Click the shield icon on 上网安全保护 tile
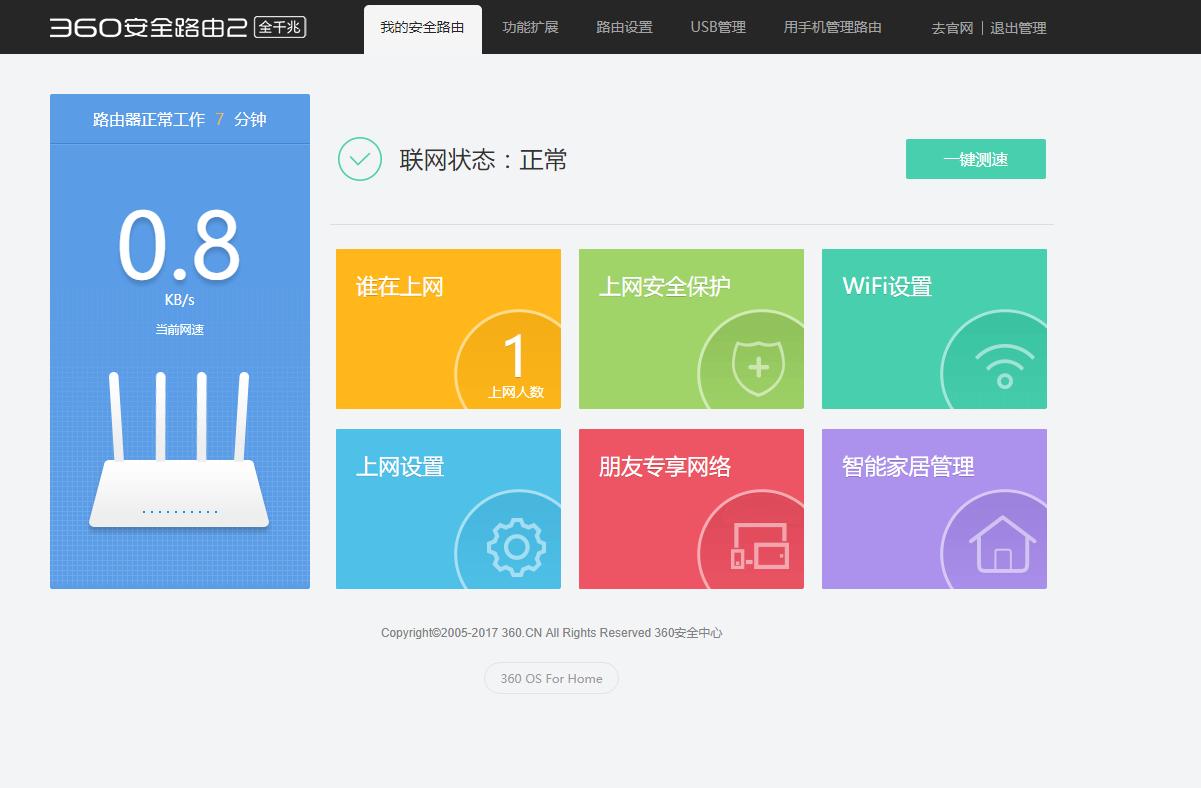Image resolution: width=1201 pixels, height=788 pixels. point(757,369)
